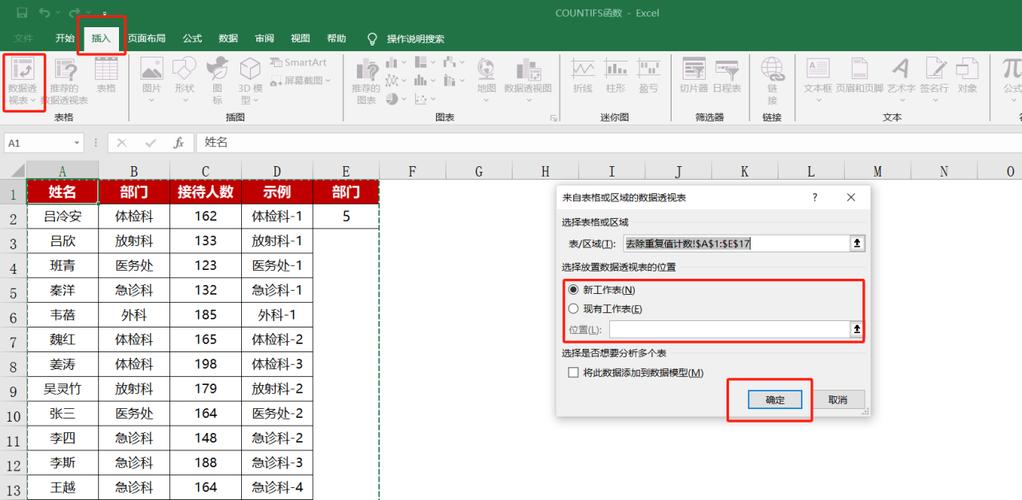The height and width of the screenshot is (500, 1022).
Task: Switch to the Home (开始) tab
Action: tap(65, 38)
